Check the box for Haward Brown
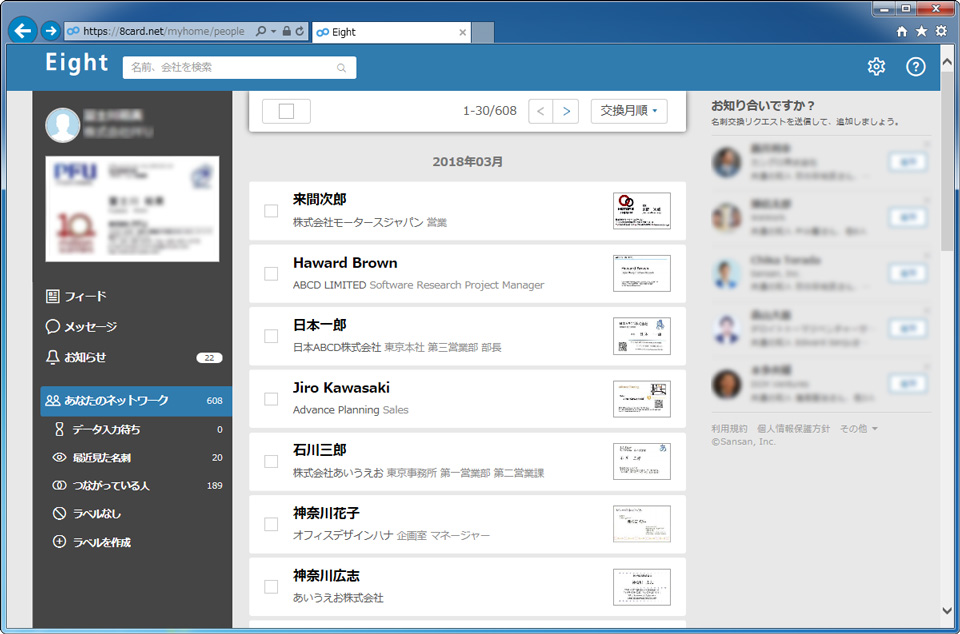This screenshot has width=960, height=634. (x=271, y=274)
